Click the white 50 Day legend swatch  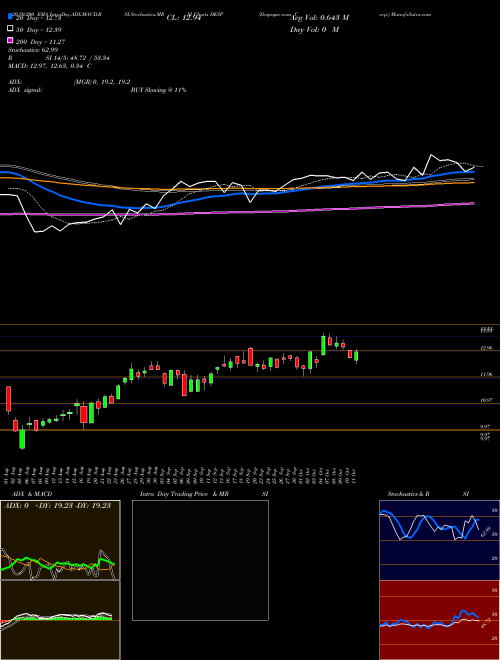tap(10, 29)
